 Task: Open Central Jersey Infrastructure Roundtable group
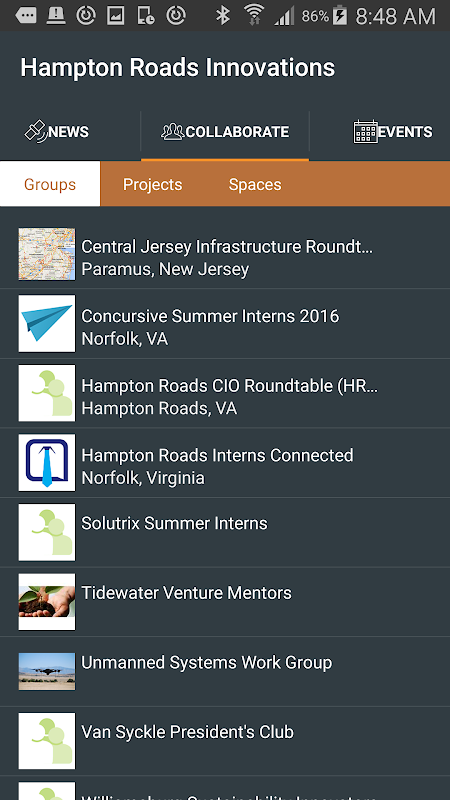click(x=225, y=254)
